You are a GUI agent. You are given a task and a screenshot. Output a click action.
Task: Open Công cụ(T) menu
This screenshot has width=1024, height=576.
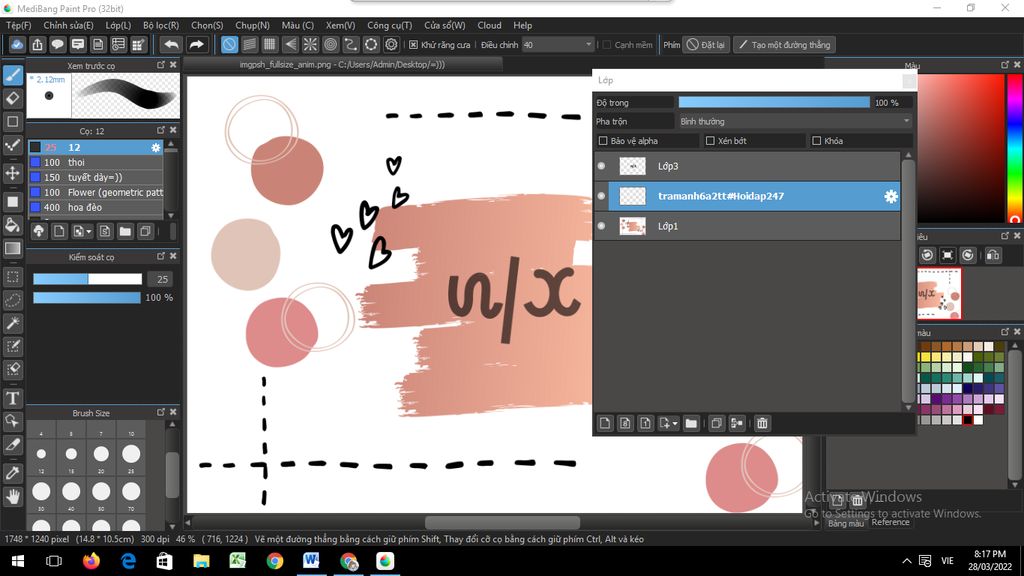pyautogui.click(x=390, y=25)
